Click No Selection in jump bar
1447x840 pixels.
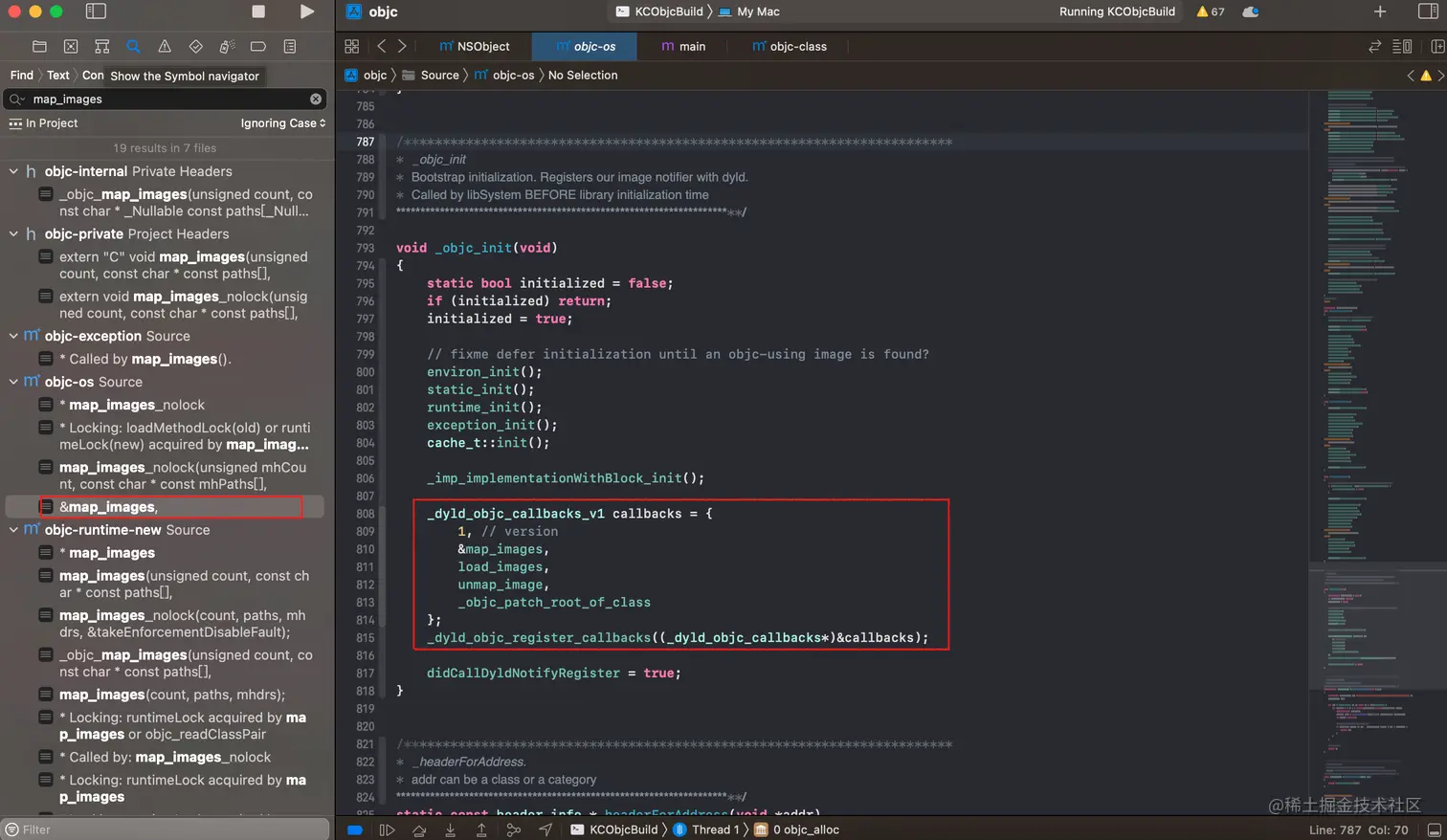583,76
